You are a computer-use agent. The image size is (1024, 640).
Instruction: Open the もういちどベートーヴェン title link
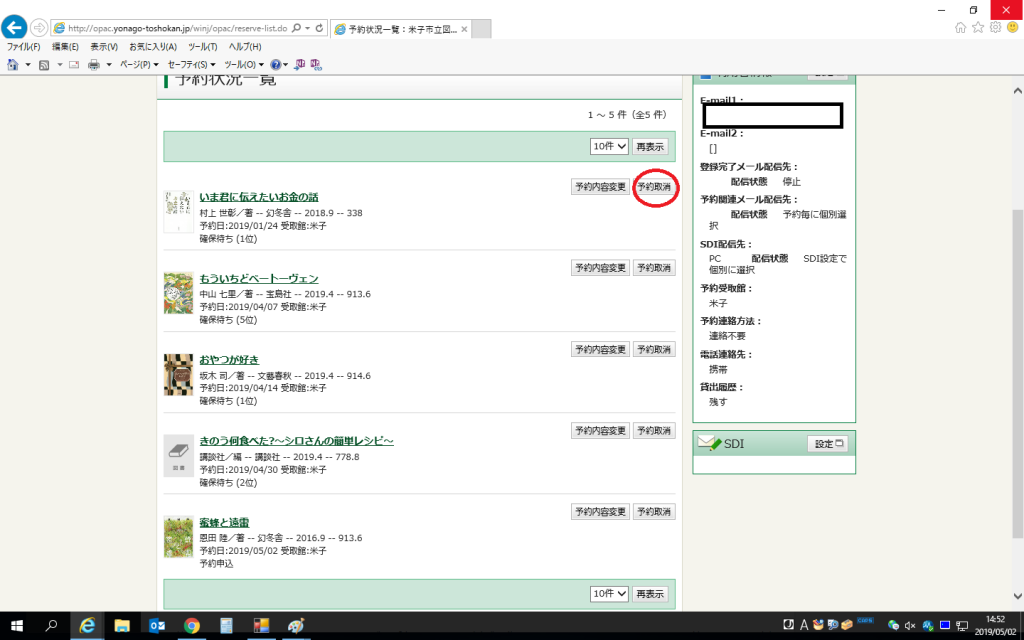[259, 278]
